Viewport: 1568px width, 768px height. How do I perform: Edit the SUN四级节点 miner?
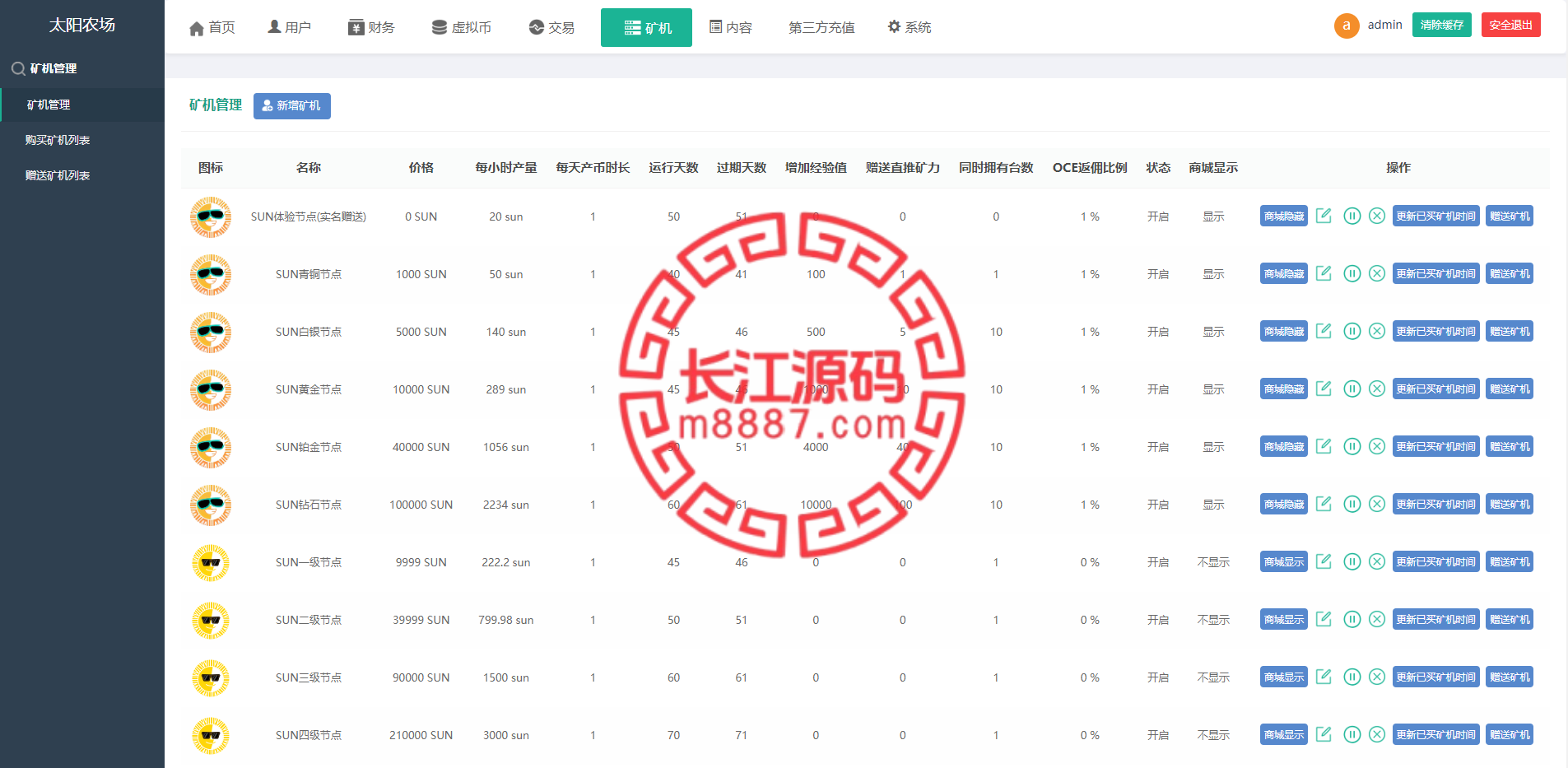1324,734
